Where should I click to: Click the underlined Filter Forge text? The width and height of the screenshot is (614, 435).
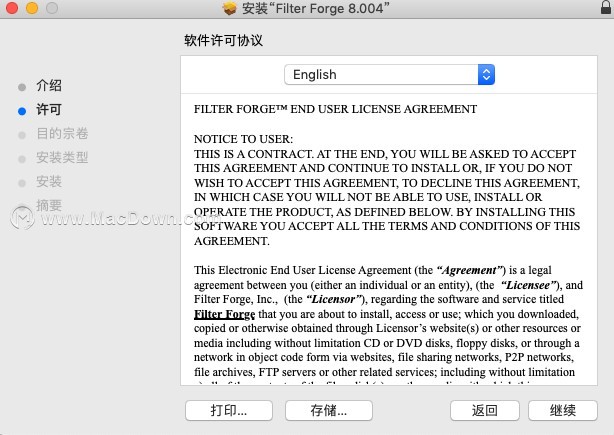pyautogui.click(x=224, y=314)
